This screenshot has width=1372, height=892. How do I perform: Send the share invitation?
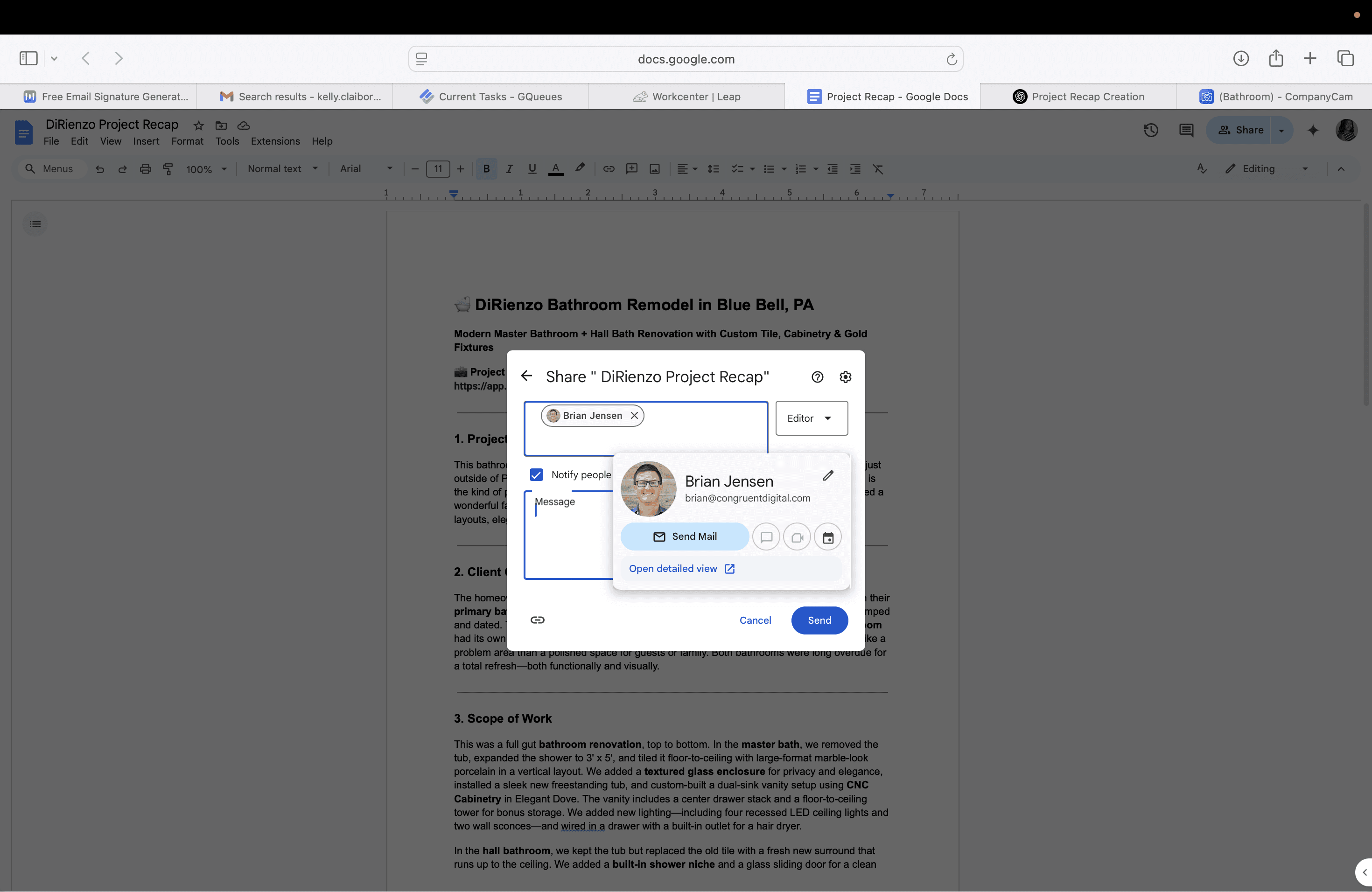point(819,620)
